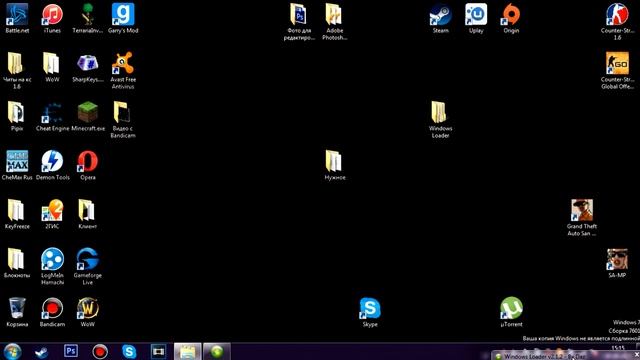Click the film strip taskbar icon
Viewport: 640px width, 360px height.
coord(158,352)
